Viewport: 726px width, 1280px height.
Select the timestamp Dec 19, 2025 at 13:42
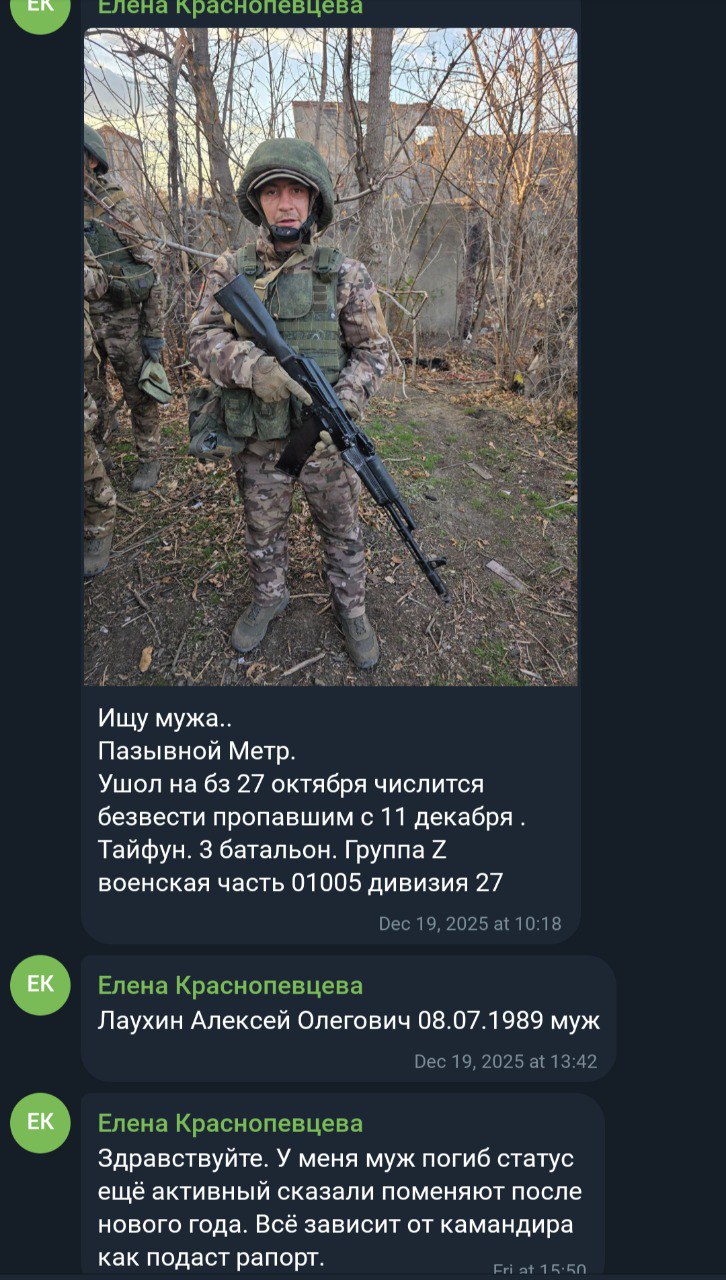(506, 1062)
